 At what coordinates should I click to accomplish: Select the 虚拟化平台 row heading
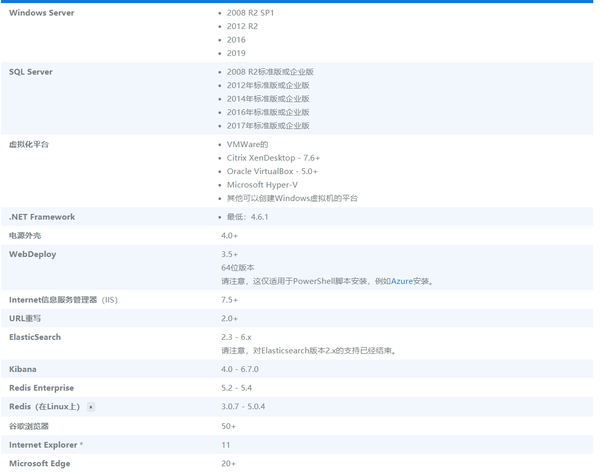(29, 145)
